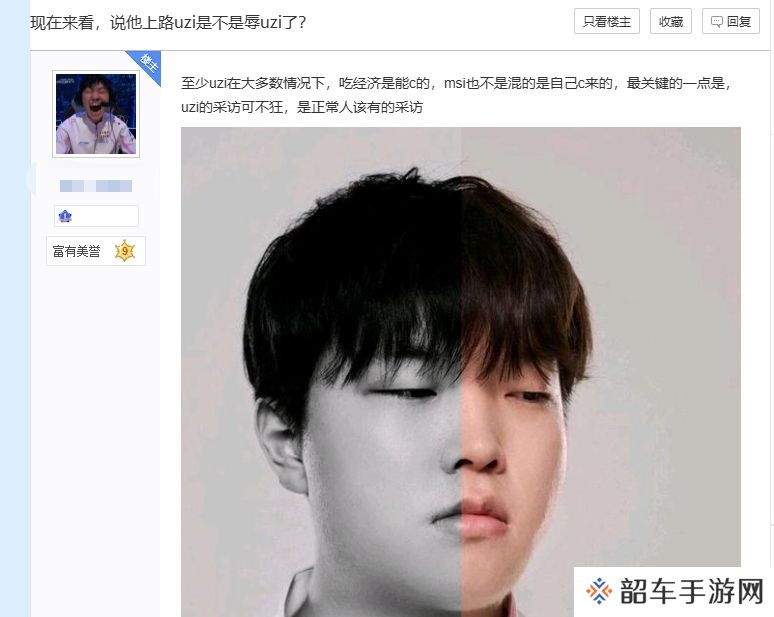The width and height of the screenshot is (774, 617).
Task: Click the colored half of the portrait
Action: pos(601,372)
